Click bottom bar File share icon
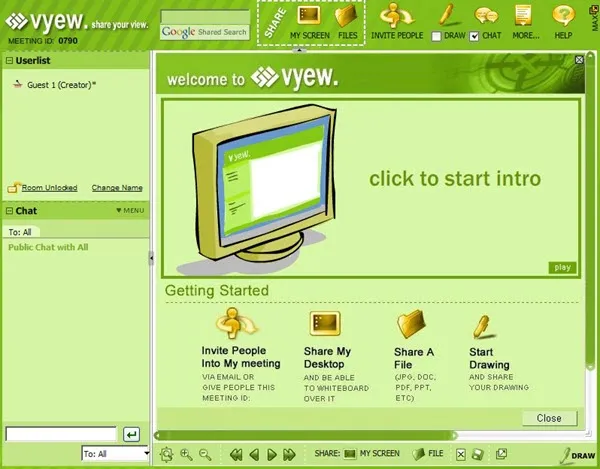Viewport: 600px width, 469px height. pos(419,454)
